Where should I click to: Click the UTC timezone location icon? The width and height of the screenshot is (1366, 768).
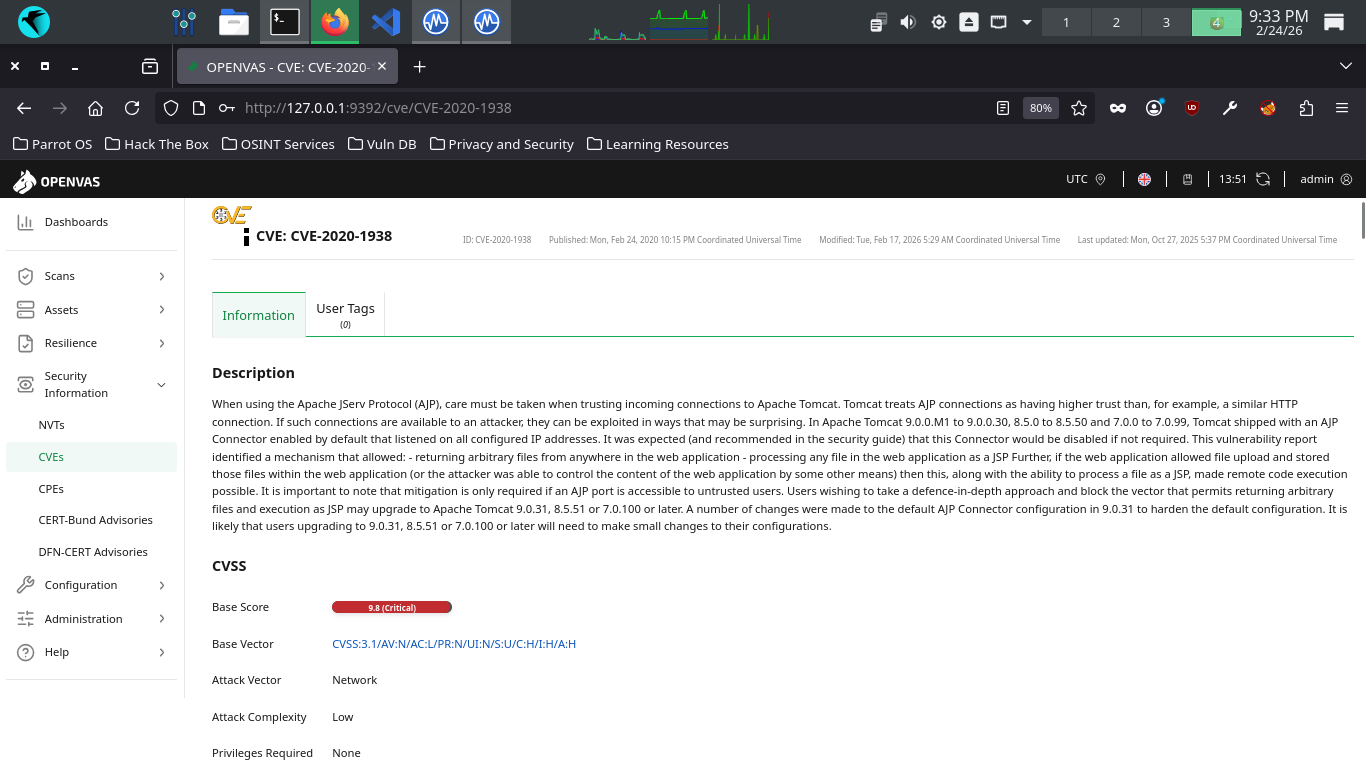[x=1100, y=179]
